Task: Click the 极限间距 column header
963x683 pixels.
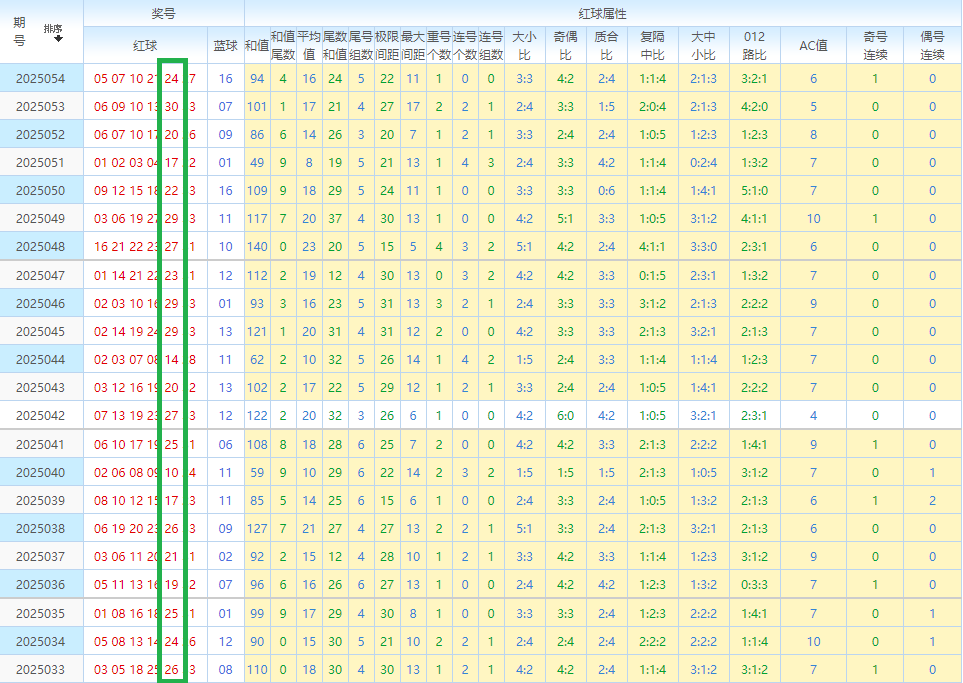Action: coord(387,45)
